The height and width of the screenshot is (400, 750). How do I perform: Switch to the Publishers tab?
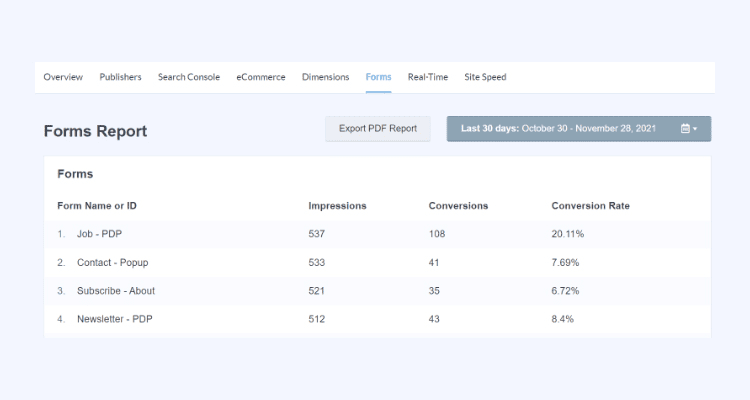click(x=121, y=77)
